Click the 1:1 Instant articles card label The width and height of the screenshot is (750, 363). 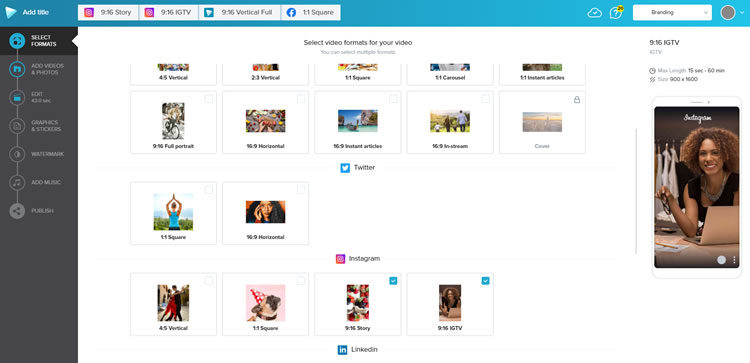[542, 77]
